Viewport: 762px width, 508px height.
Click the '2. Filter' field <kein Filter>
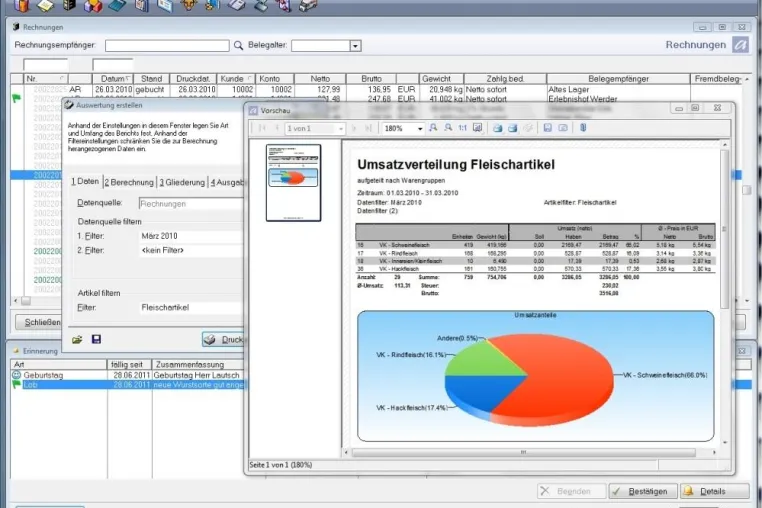[x=191, y=250]
